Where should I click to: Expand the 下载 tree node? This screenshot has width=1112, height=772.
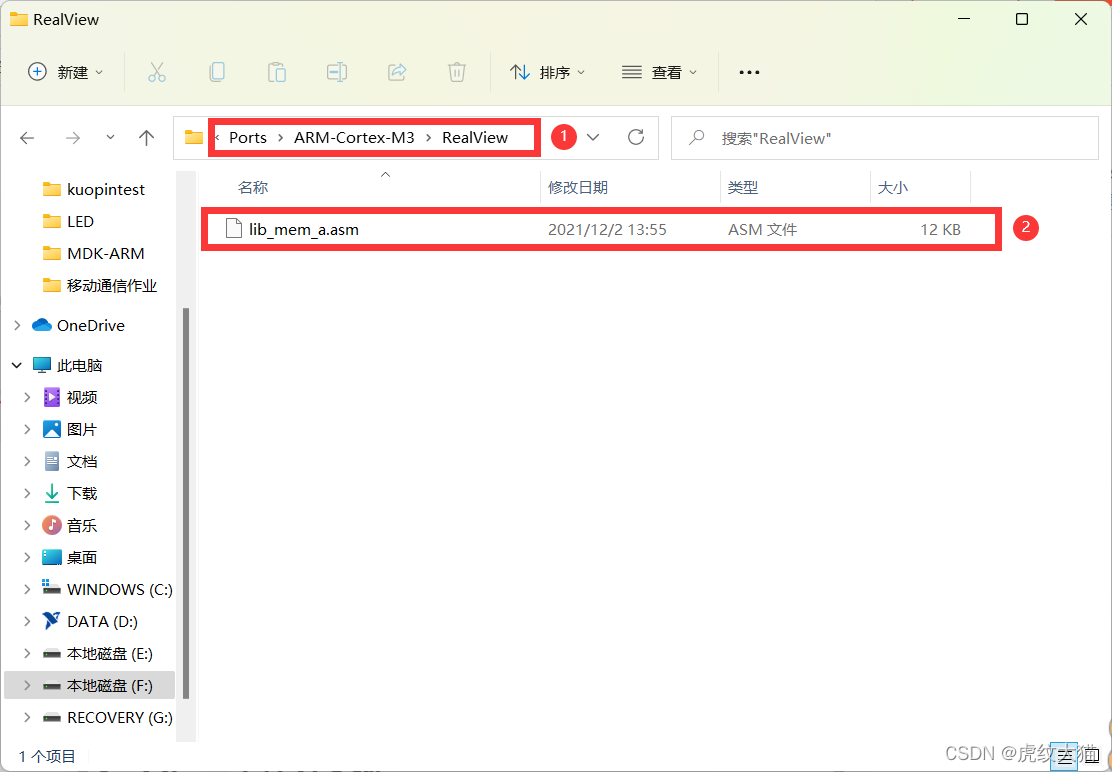pos(27,493)
